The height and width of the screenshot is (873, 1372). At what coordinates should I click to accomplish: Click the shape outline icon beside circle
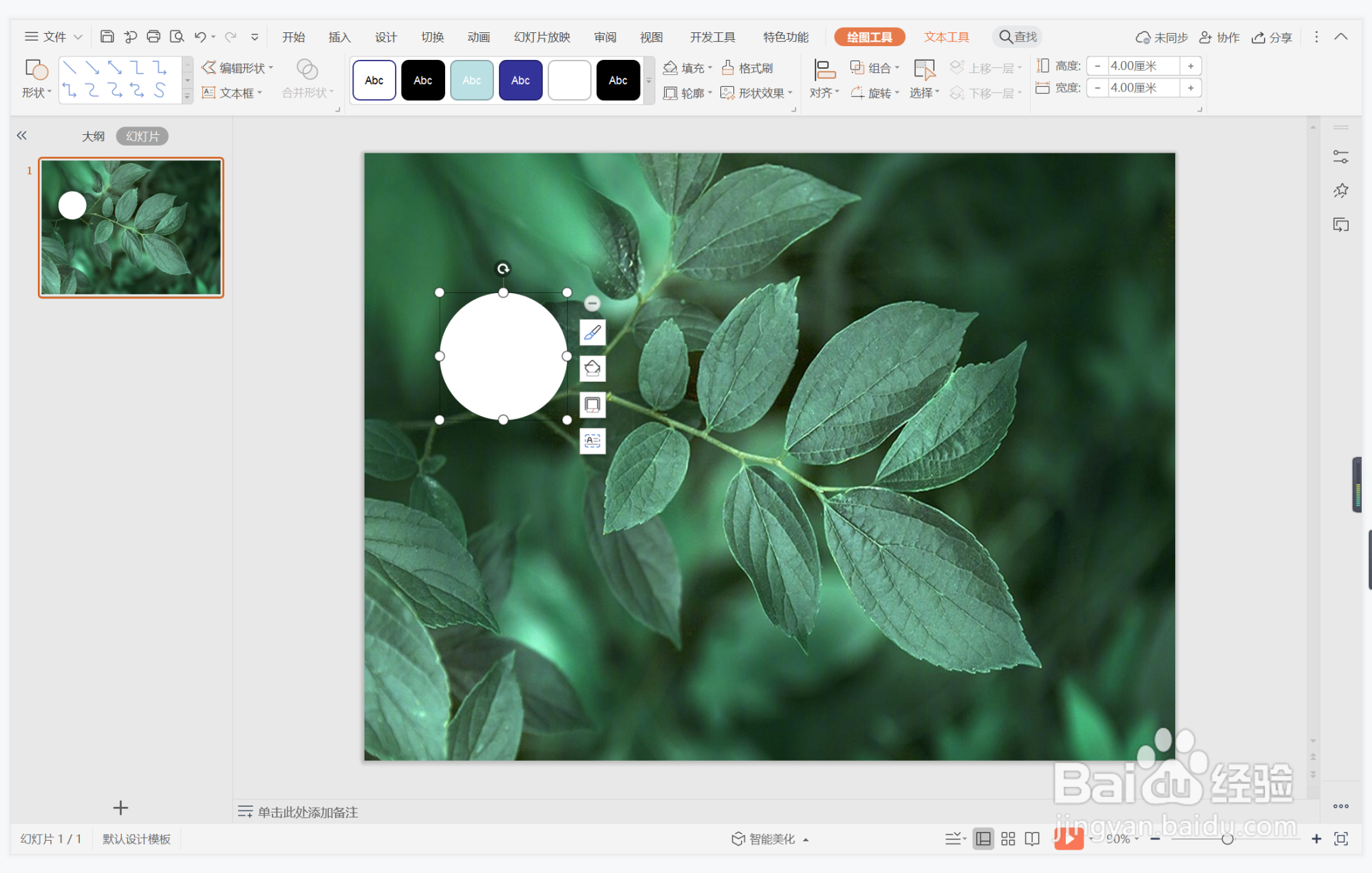coord(592,405)
